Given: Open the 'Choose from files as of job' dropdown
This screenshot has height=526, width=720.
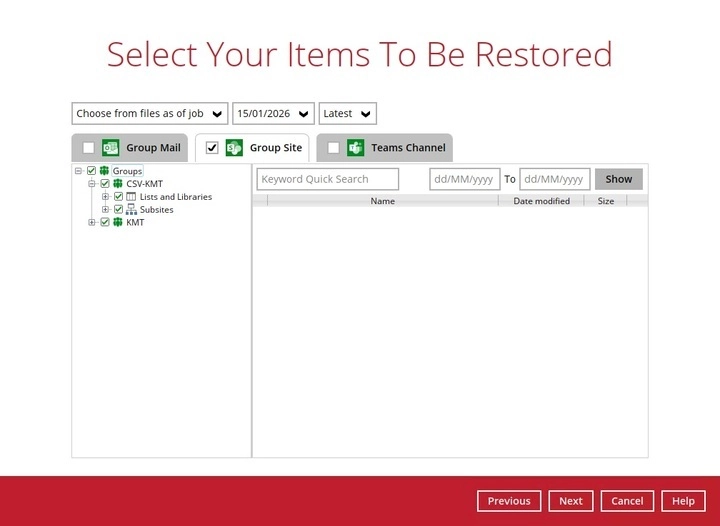Looking at the screenshot, I should coord(150,114).
